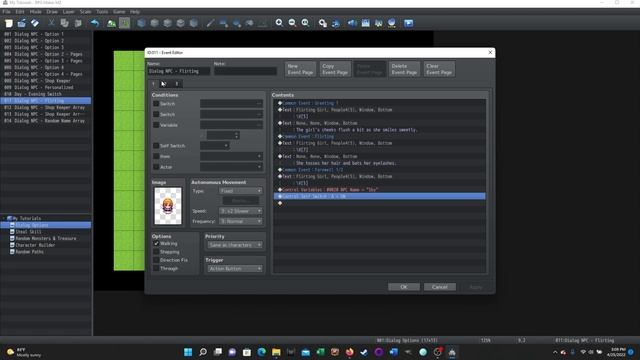Image resolution: width=640 pixels, height=360 pixels.
Task: Check the Through option
Action: (x=156, y=269)
